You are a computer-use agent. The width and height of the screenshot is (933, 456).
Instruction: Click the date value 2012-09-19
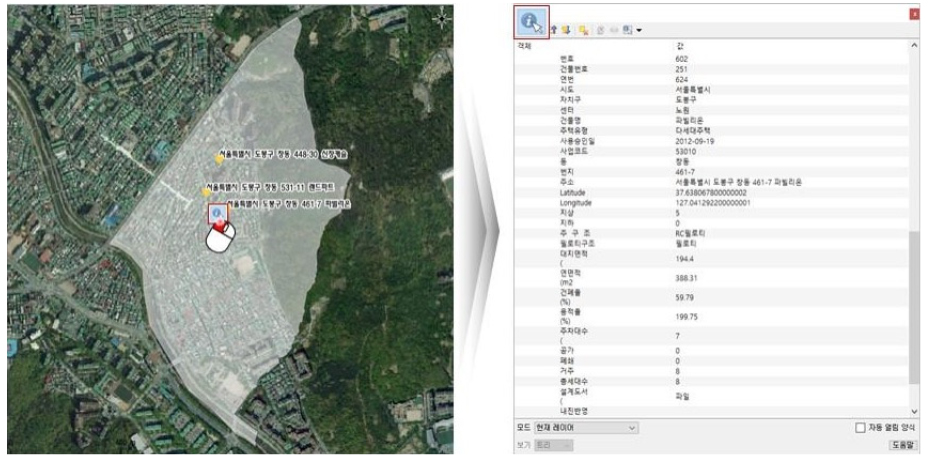tap(694, 141)
